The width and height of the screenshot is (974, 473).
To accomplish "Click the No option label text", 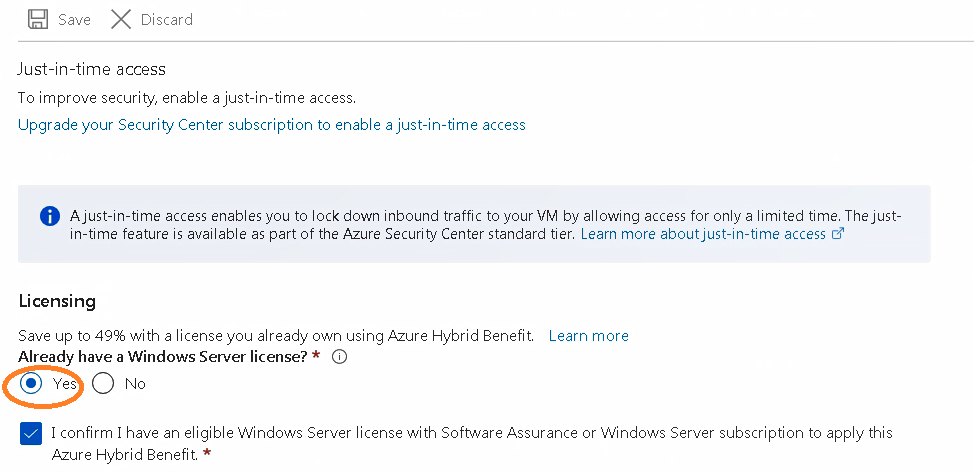I will [135, 384].
